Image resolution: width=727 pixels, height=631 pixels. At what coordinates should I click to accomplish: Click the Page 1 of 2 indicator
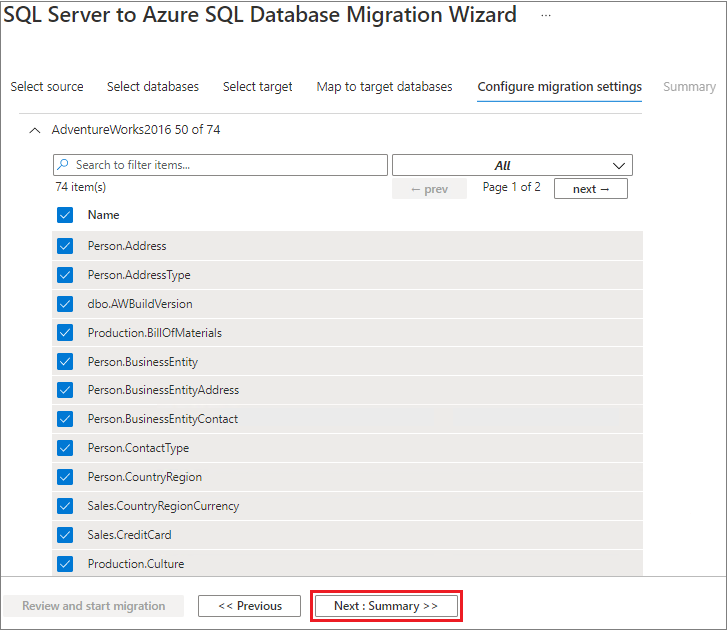511,187
